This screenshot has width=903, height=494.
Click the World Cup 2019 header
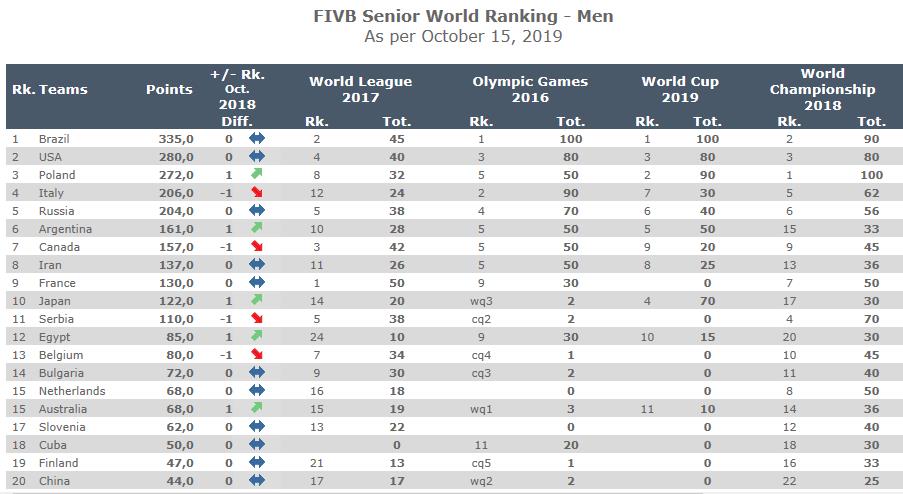pos(679,89)
